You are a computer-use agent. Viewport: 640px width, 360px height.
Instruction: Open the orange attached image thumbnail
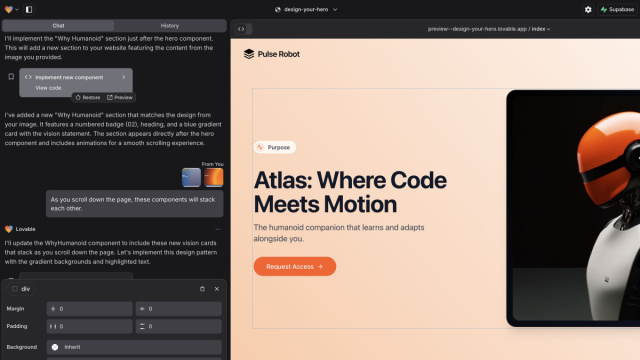click(x=213, y=178)
